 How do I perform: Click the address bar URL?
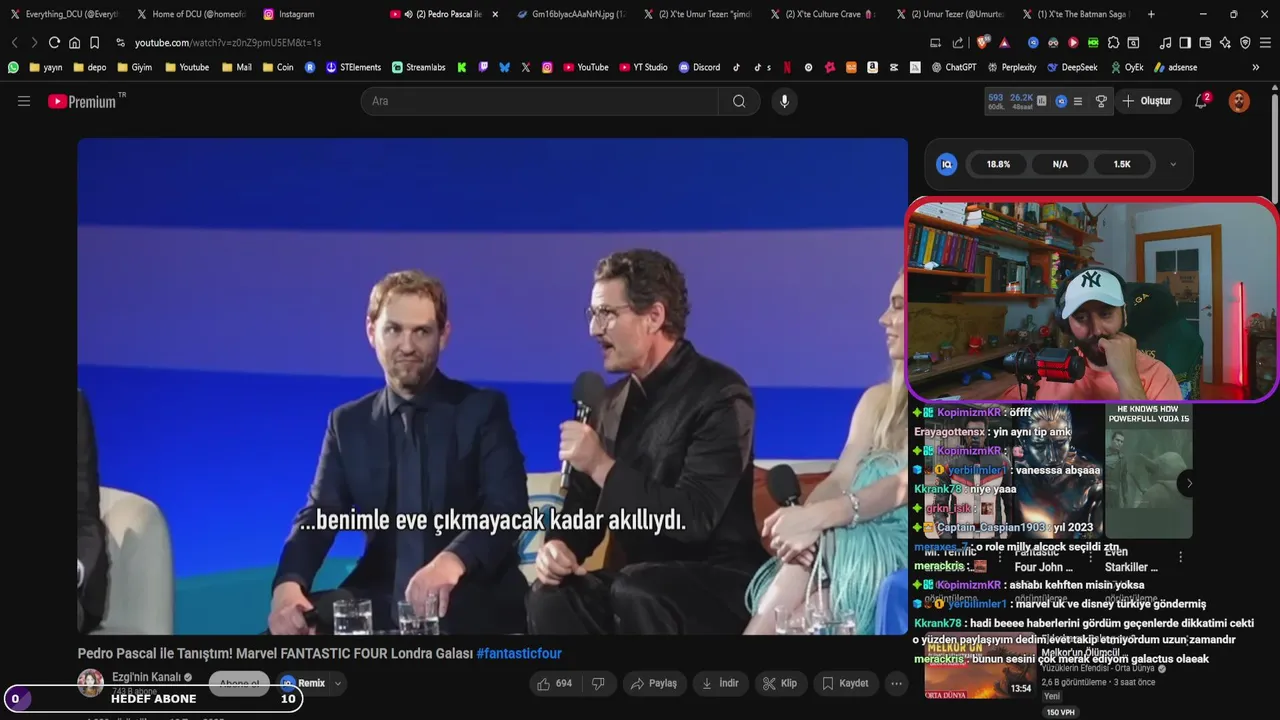pos(228,43)
